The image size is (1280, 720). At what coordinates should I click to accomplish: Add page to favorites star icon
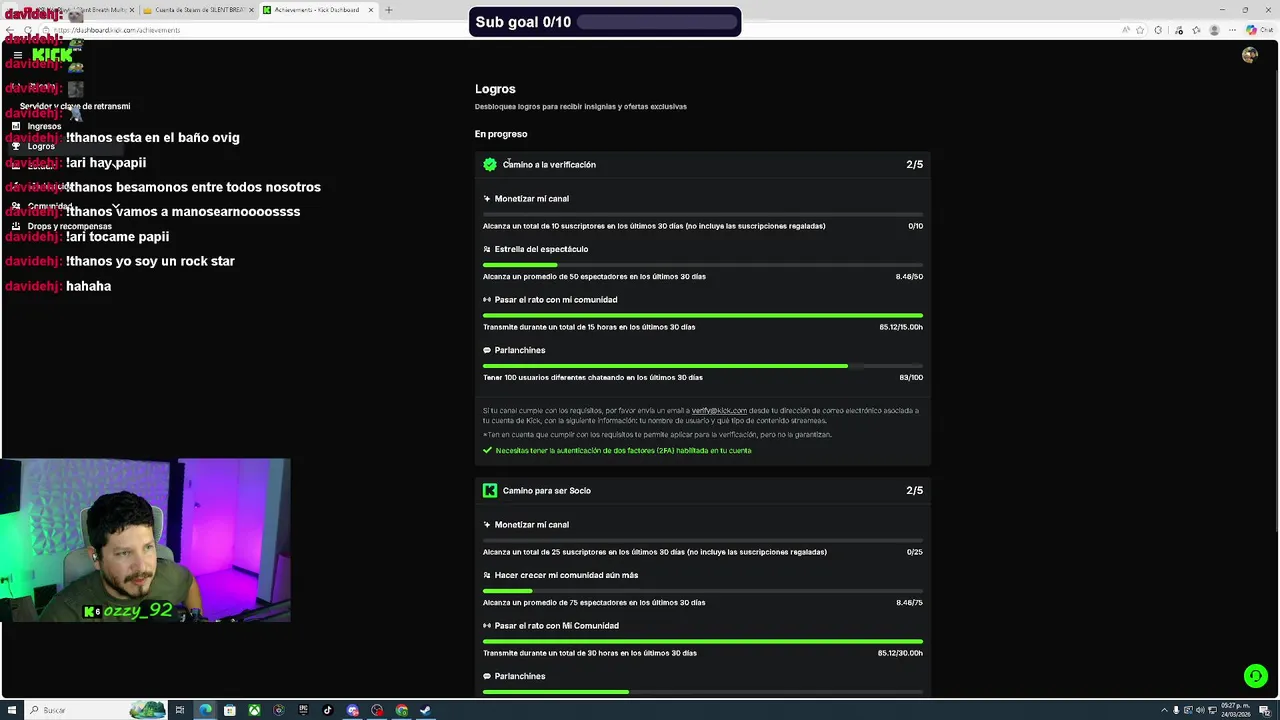coord(1139,30)
